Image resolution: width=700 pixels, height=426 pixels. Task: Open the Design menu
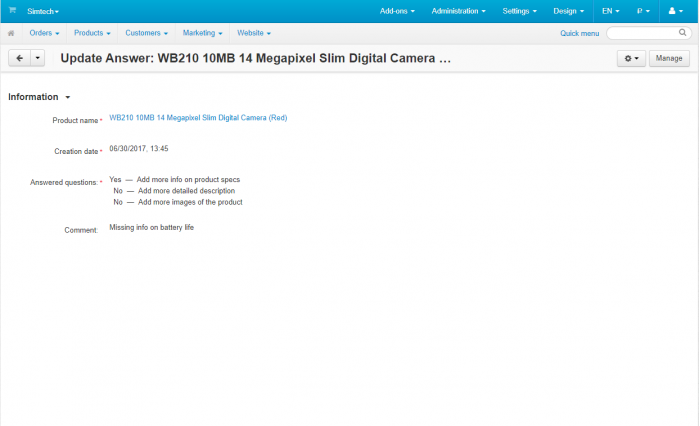(568, 11)
